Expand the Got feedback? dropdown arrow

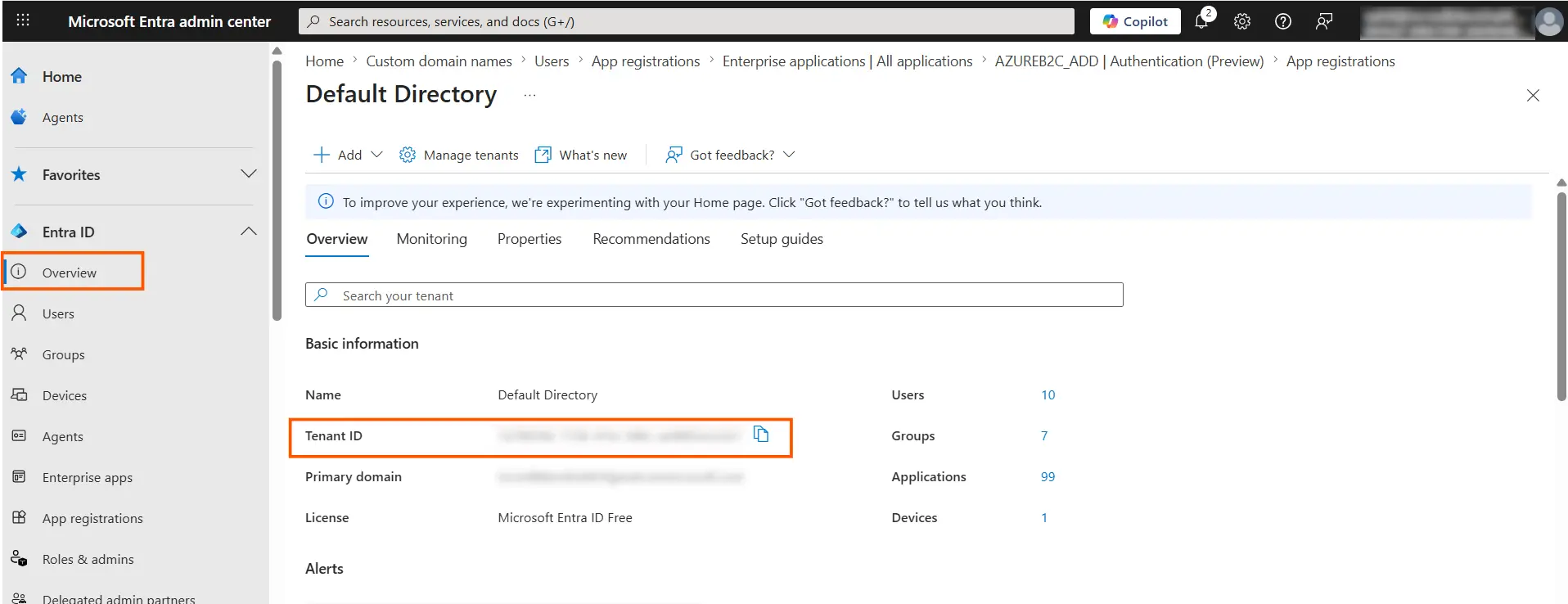point(789,155)
